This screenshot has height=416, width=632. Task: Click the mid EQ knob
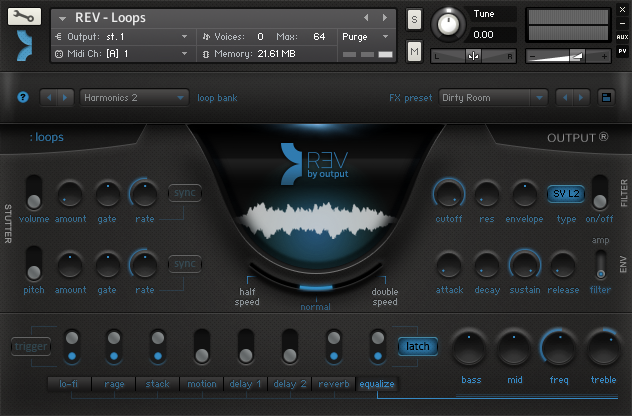[514, 347]
